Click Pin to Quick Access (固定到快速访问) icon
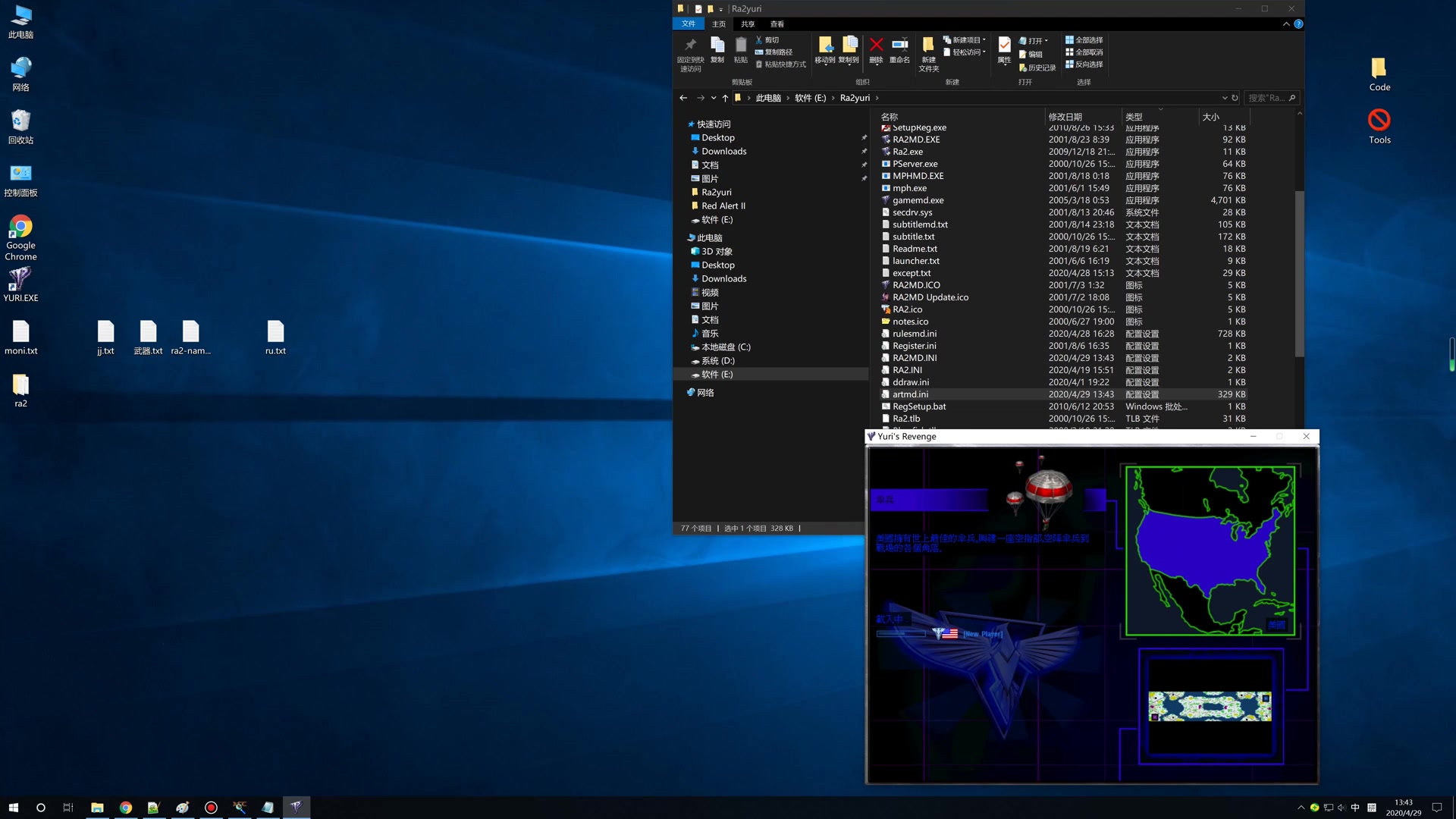 point(690,45)
